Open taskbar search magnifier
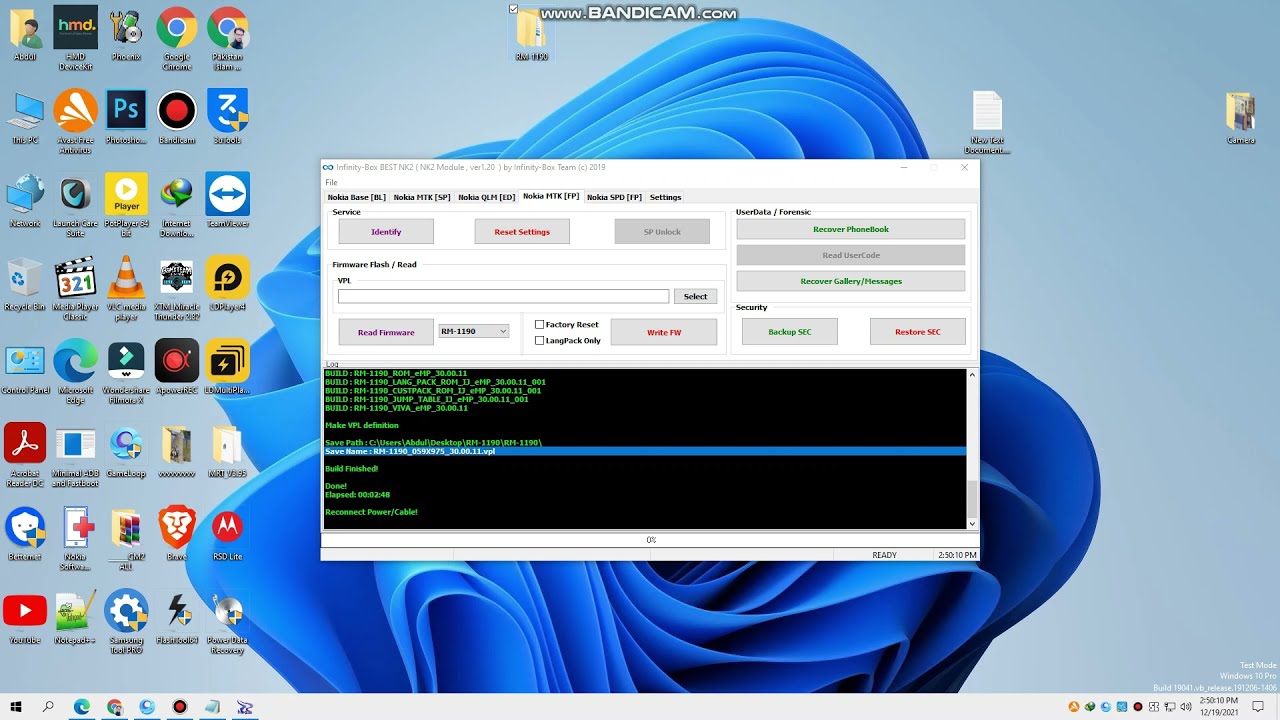Screen dimensions: 1280x720 pos(48,707)
